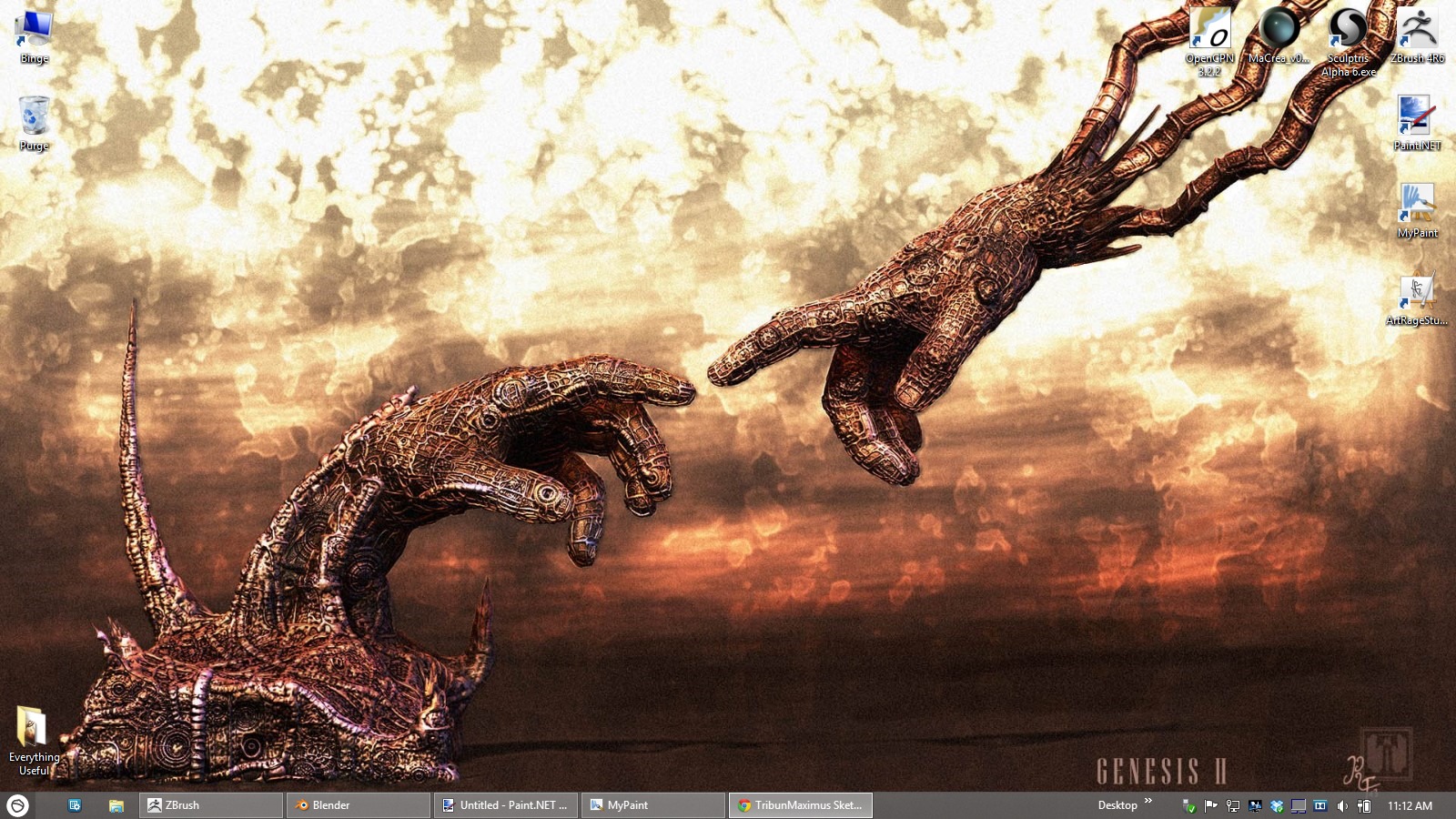Launch the OpenCPN 3.2.2 shortcut
The height and width of the screenshot is (819, 1456).
coord(1209,41)
